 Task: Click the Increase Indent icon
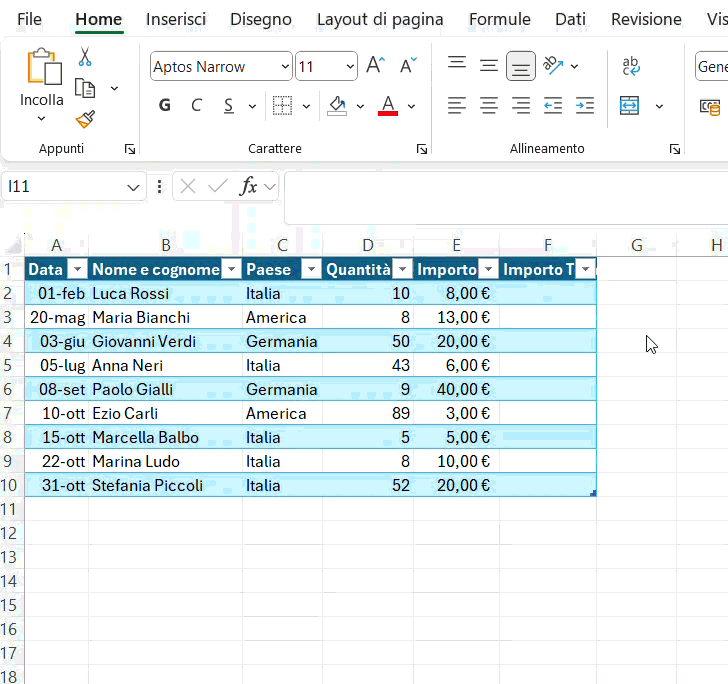tap(584, 105)
